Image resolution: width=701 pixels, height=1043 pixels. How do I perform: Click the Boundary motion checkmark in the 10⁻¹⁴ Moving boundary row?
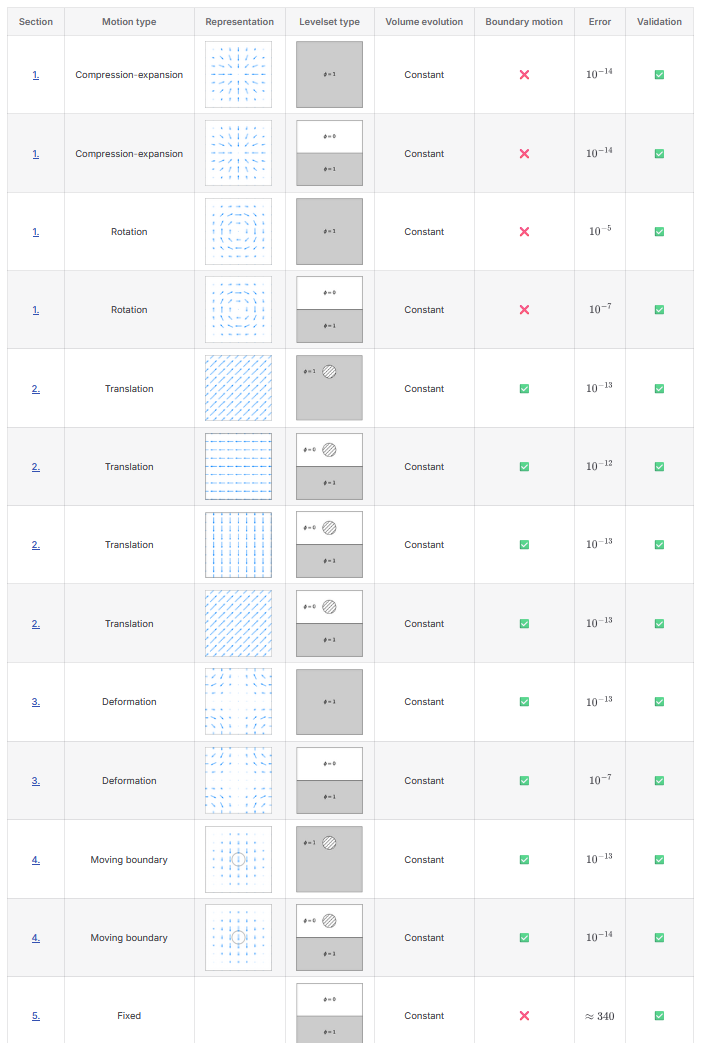tap(524, 938)
